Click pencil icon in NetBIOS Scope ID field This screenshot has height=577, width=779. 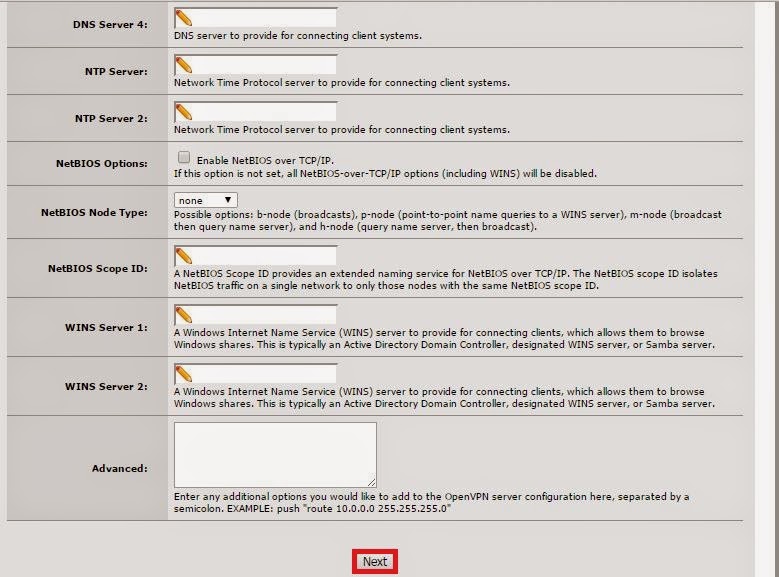point(184,256)
